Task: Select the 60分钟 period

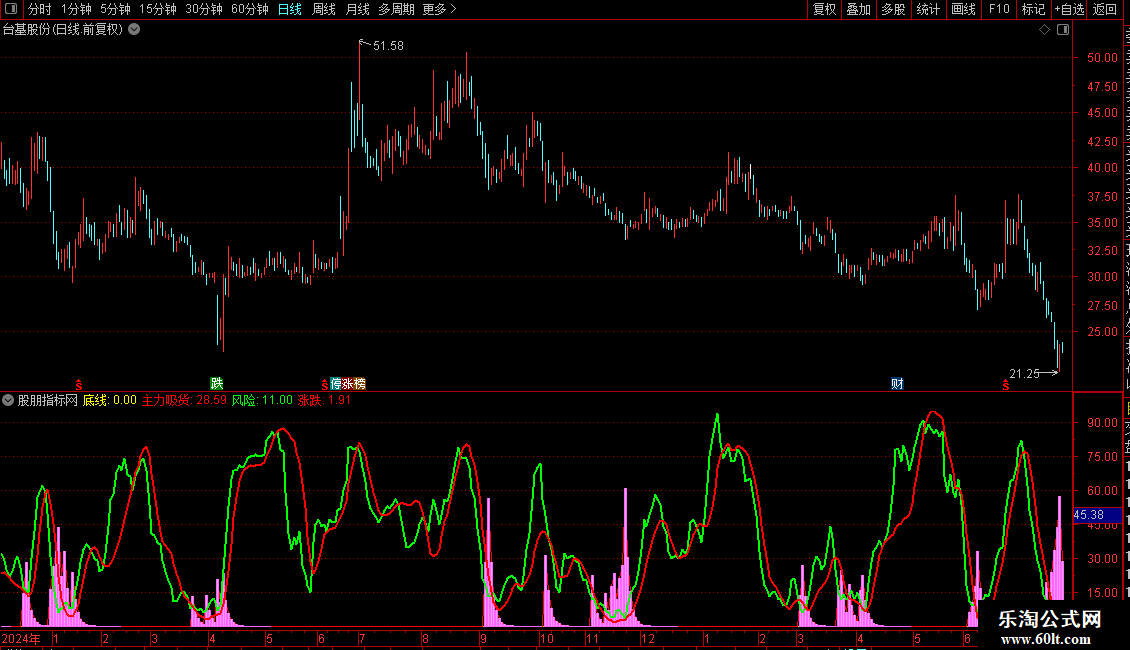Action: pos(250,9)
